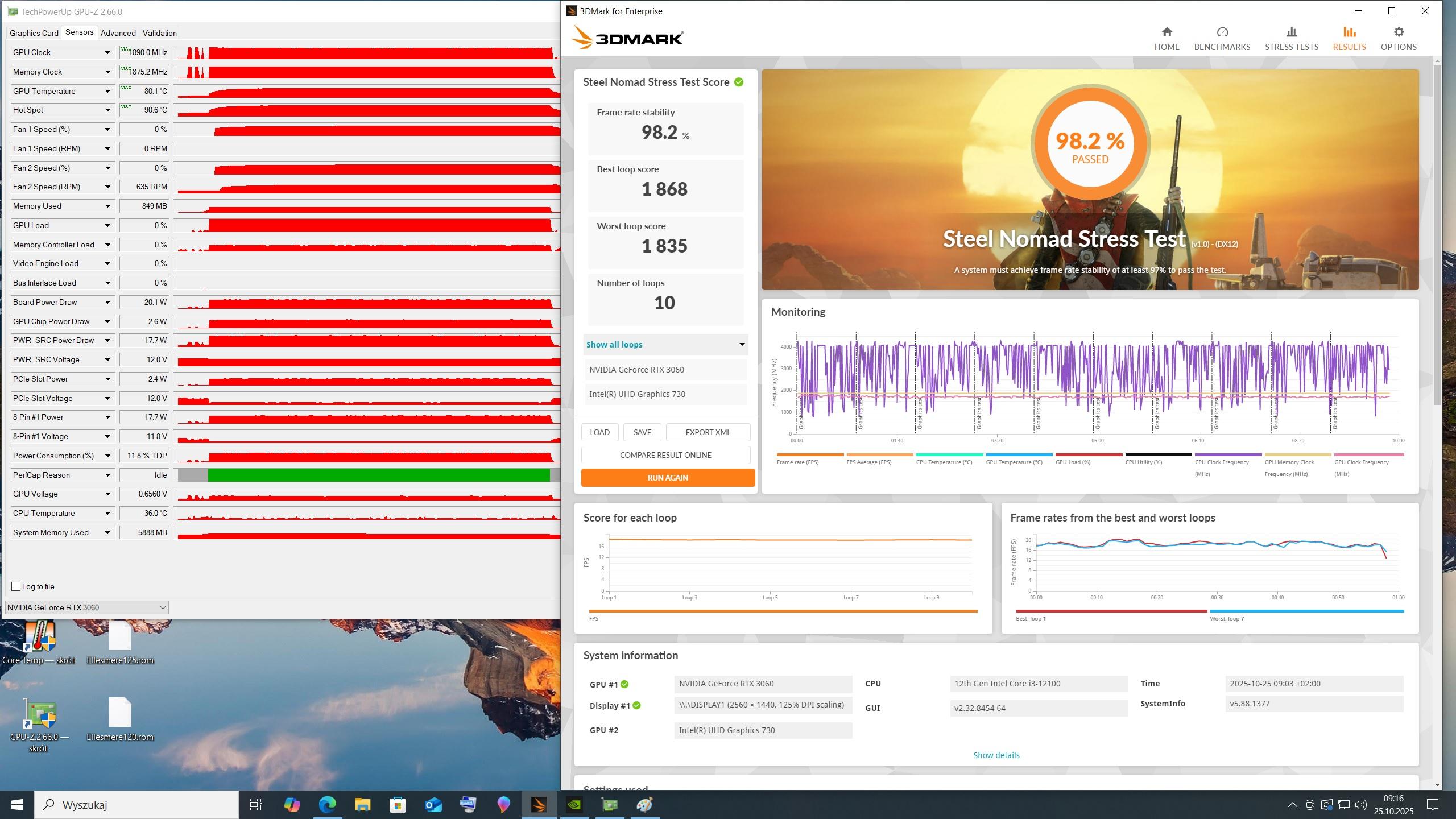
Task: Open Microsoft Edge from taskbar
Action: tap(327, 804)
